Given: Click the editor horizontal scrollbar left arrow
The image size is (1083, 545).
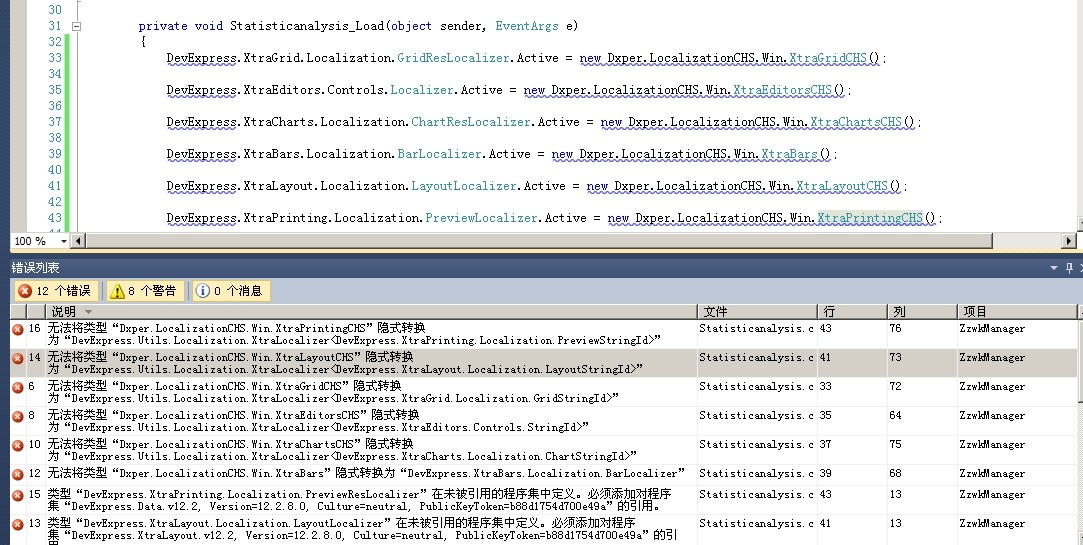Looking at the screenshot, I should click(77, 241).
